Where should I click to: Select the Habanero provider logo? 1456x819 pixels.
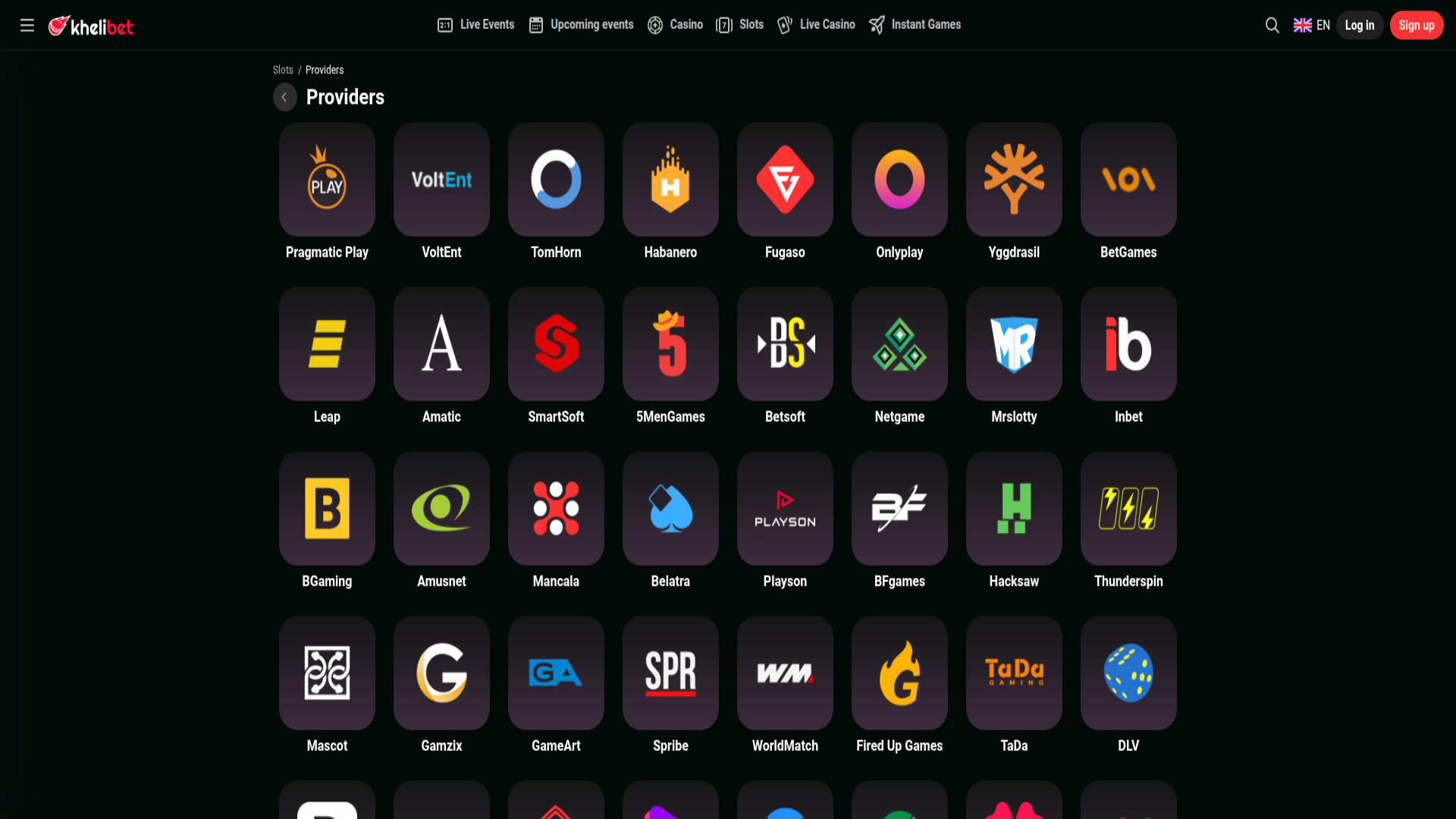(670, 180)
